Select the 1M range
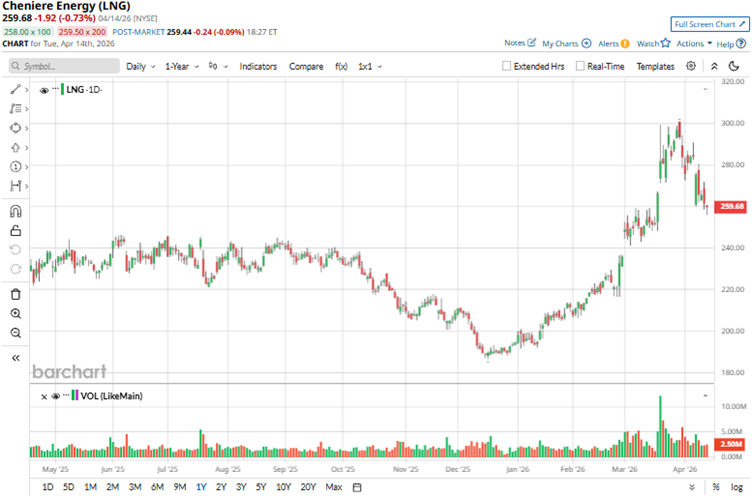This screenshot has width=752, height=496. [x=90, y=487]
